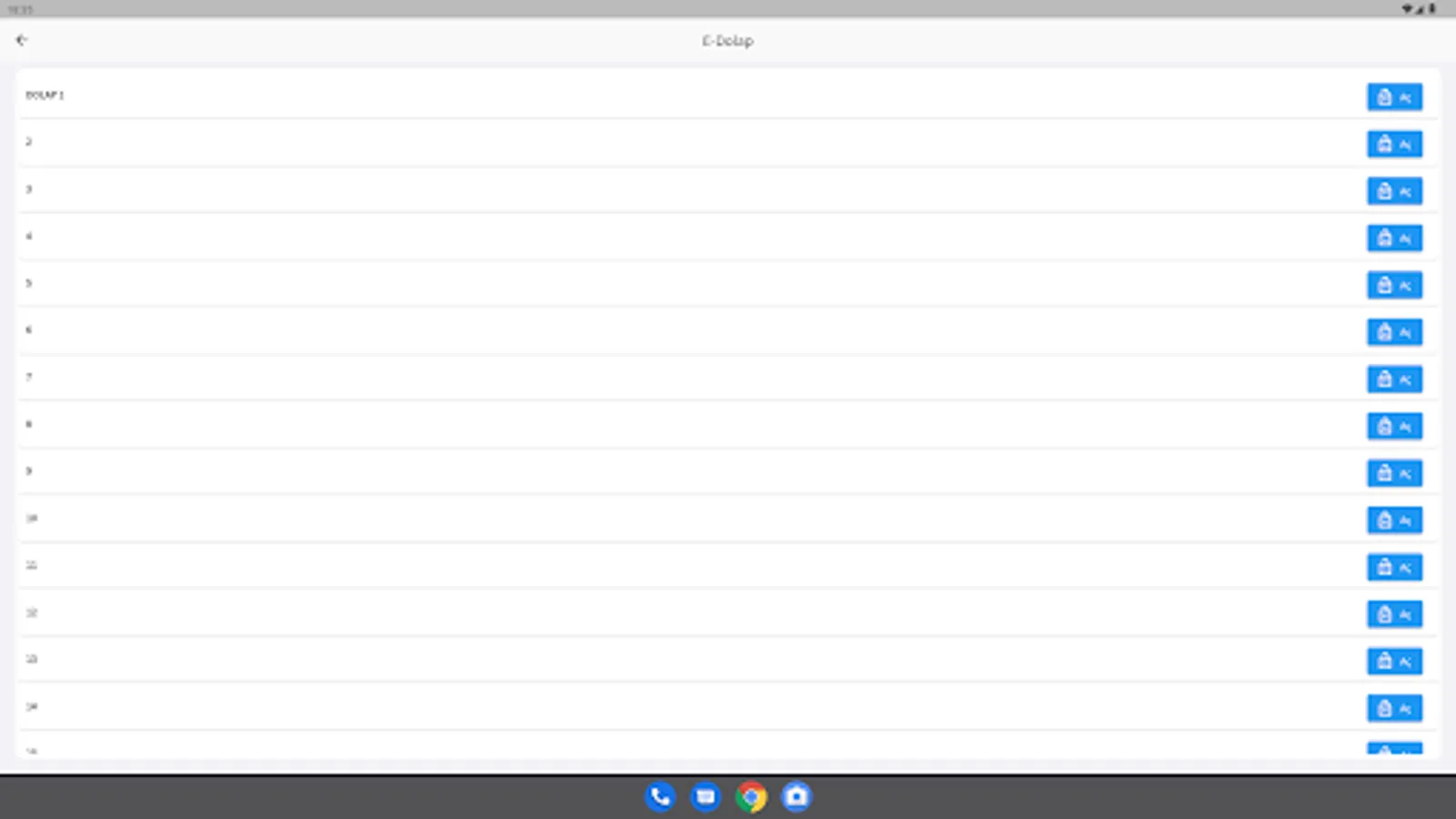Tap the Aç button beside row 8
The image size is (1456, 819).
1394,426
